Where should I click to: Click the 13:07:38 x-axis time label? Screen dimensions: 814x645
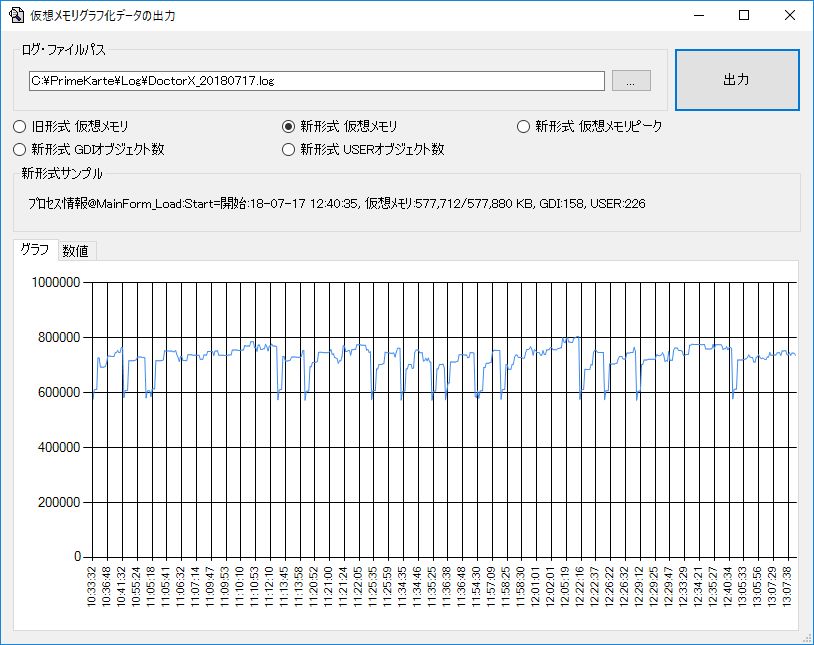pos(787,586)
